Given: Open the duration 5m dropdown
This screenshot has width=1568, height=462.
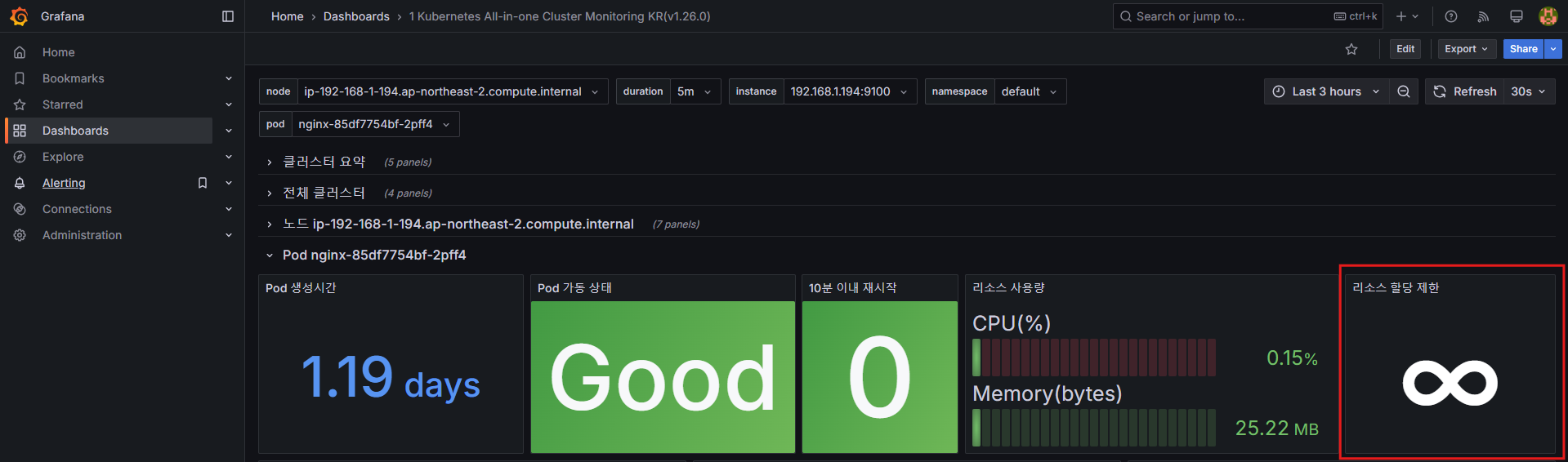Looking at the screenshot, I should click(695, 91).
